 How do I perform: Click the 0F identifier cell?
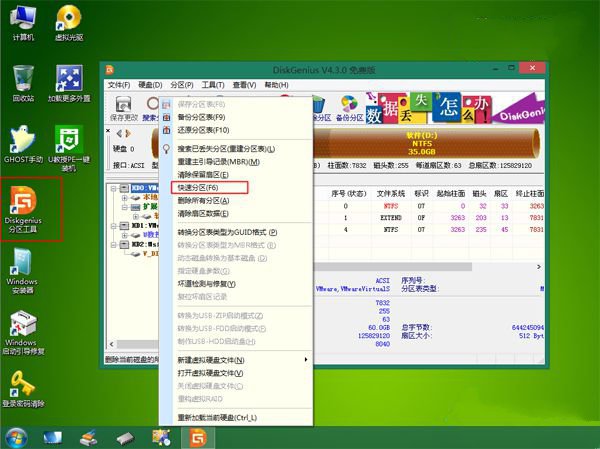click(x=421, y=218)
